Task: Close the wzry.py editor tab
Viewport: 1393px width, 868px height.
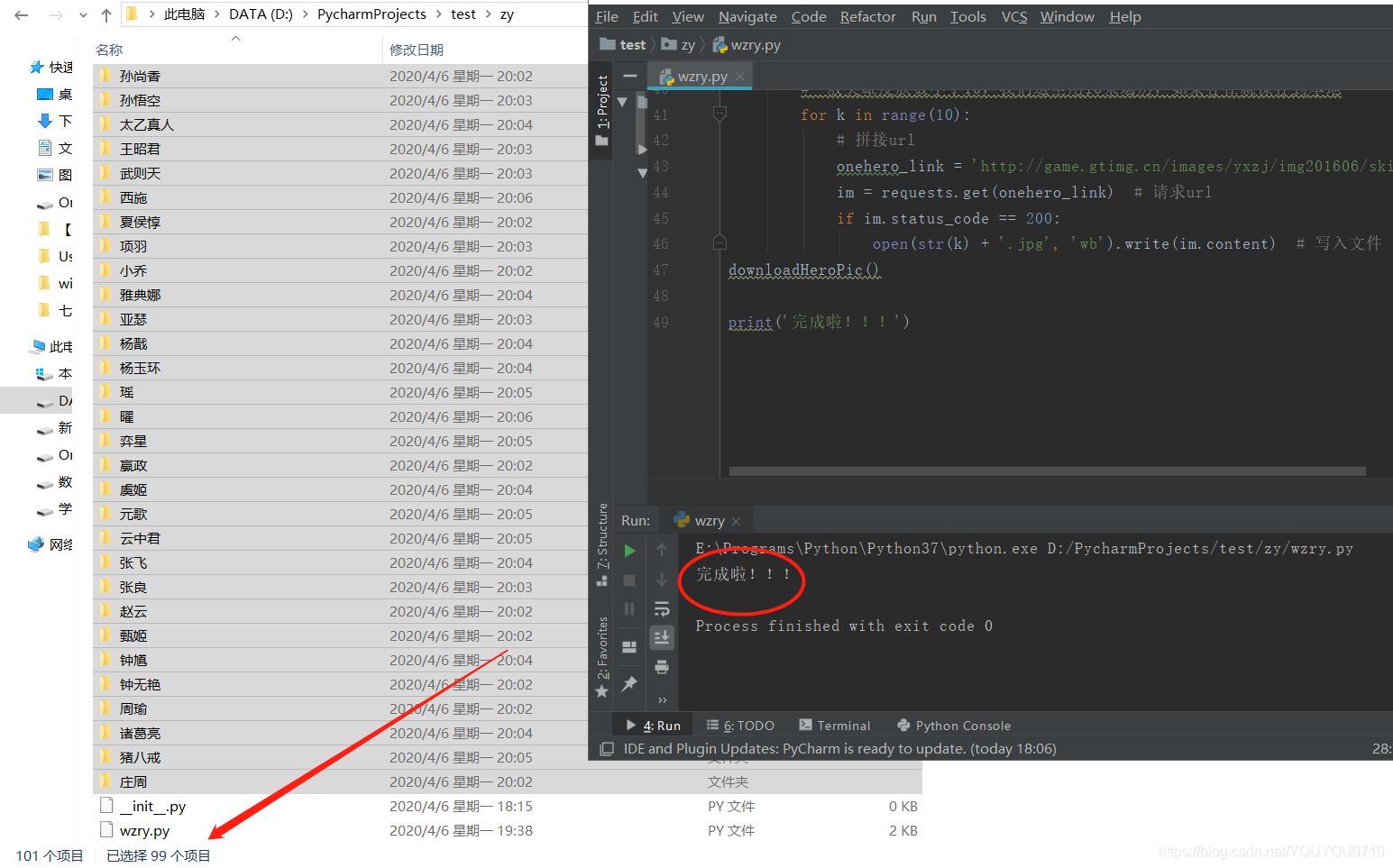Action: coord(740,77)
